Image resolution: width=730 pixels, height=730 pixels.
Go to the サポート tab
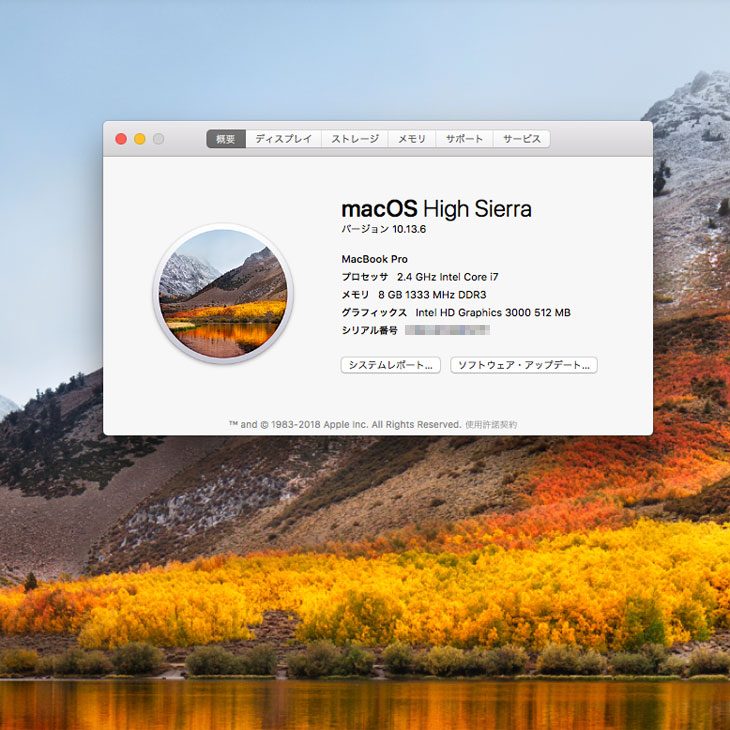pyautogui.click(x=464, y=139)
